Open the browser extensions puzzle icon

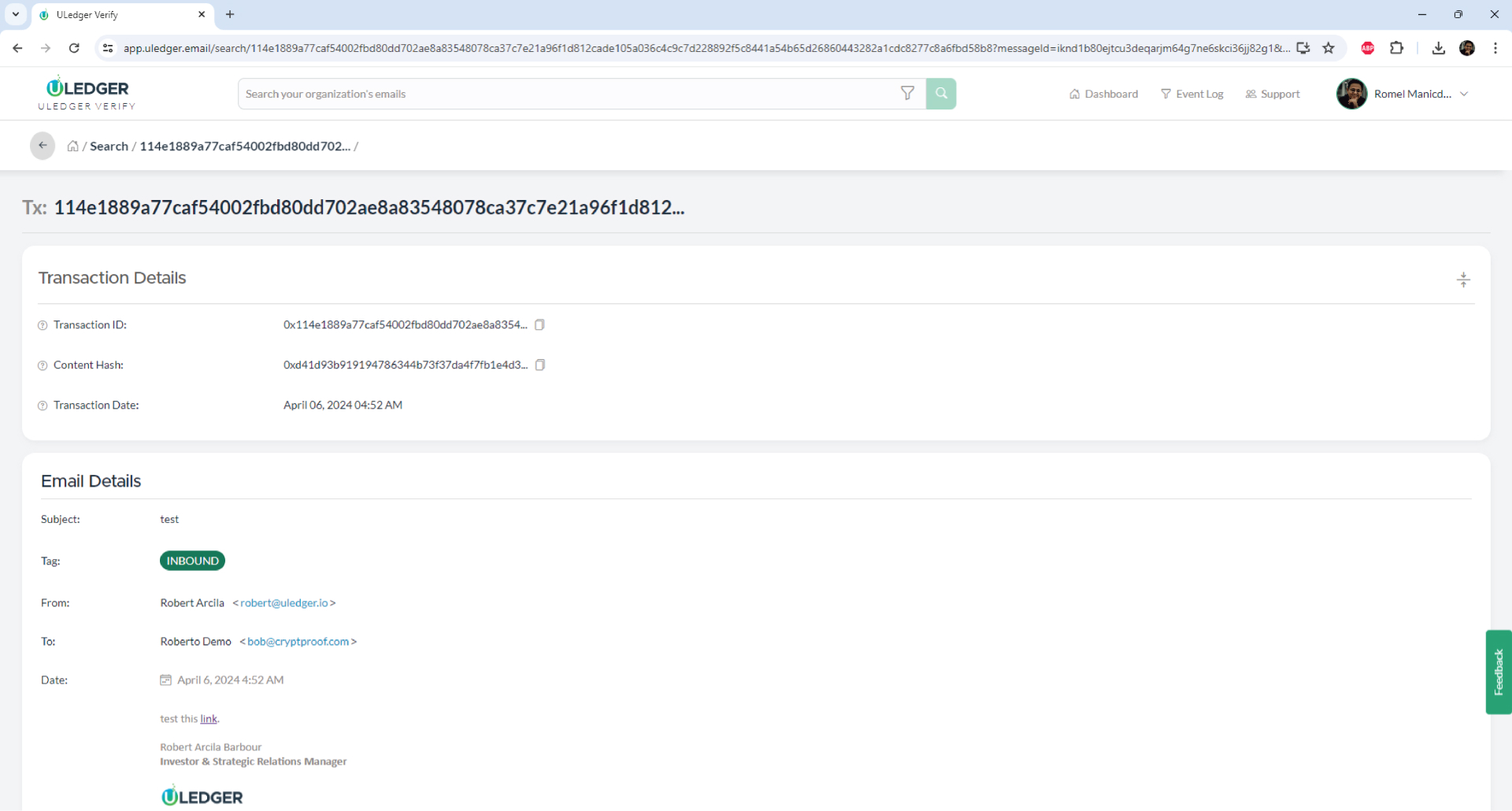(x=1396, y=48)
